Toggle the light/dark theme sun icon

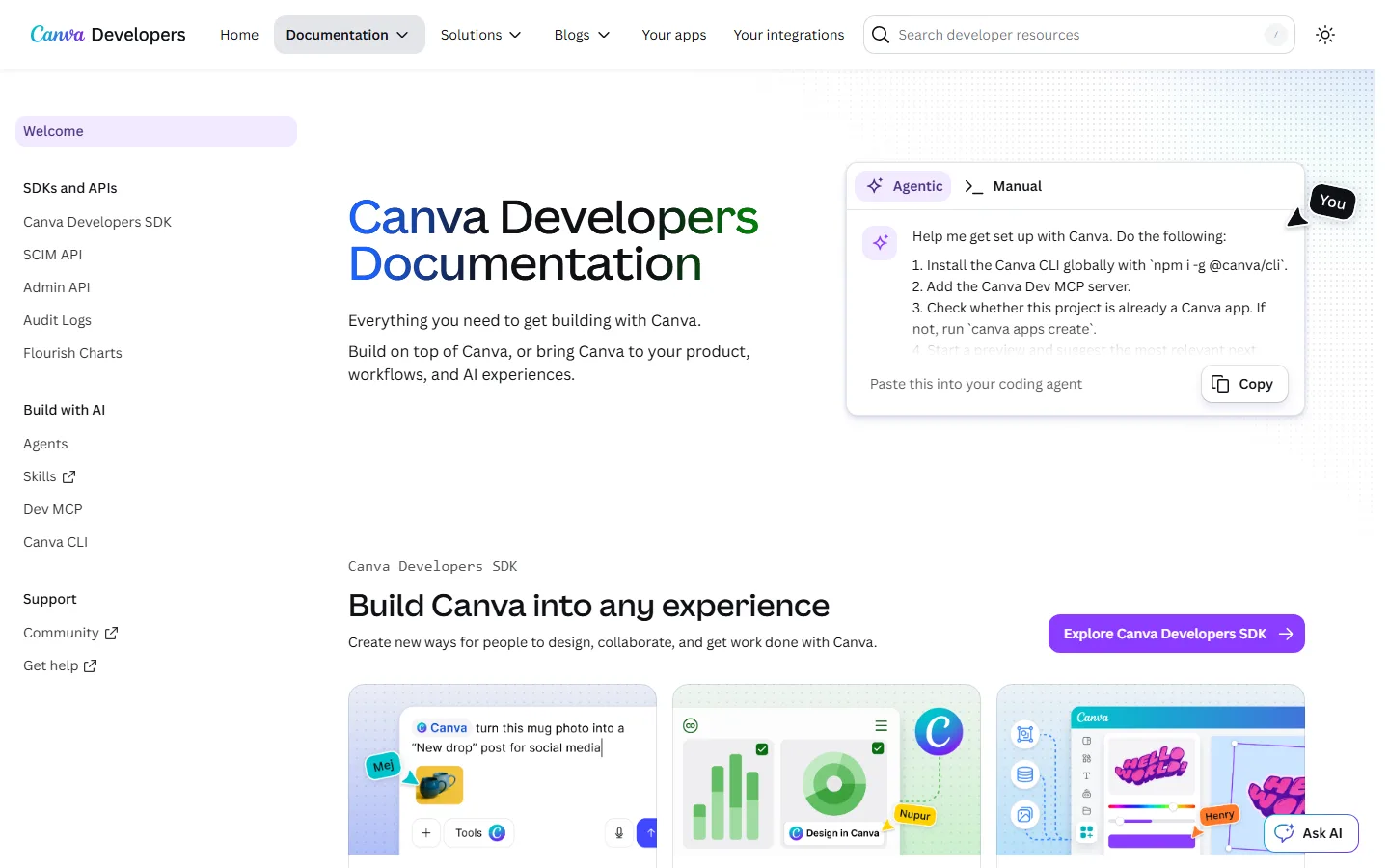point(1325,35)
